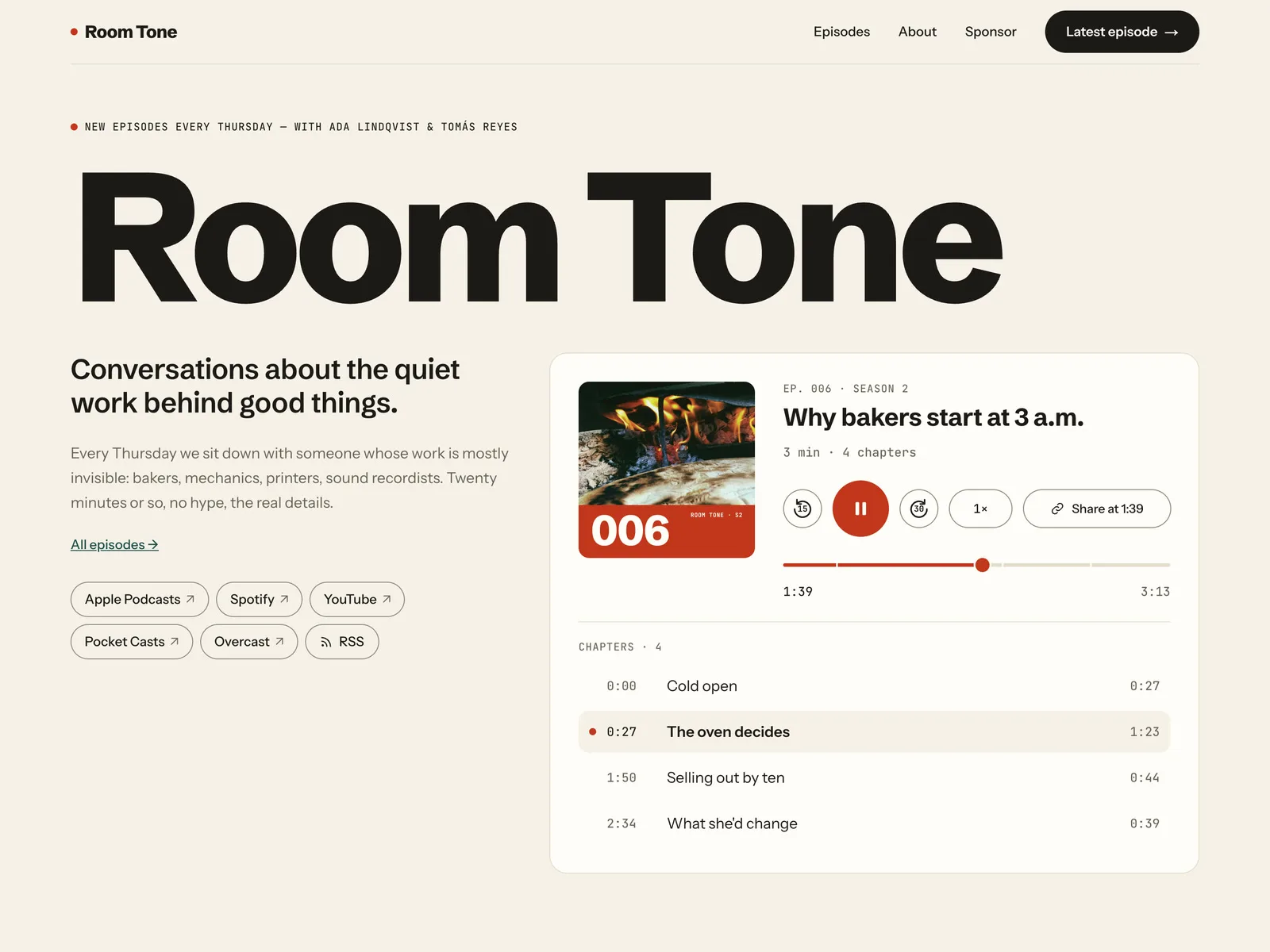The image size is (1270, 952).
Task: Open the show in Overcast
Action: 249,642
